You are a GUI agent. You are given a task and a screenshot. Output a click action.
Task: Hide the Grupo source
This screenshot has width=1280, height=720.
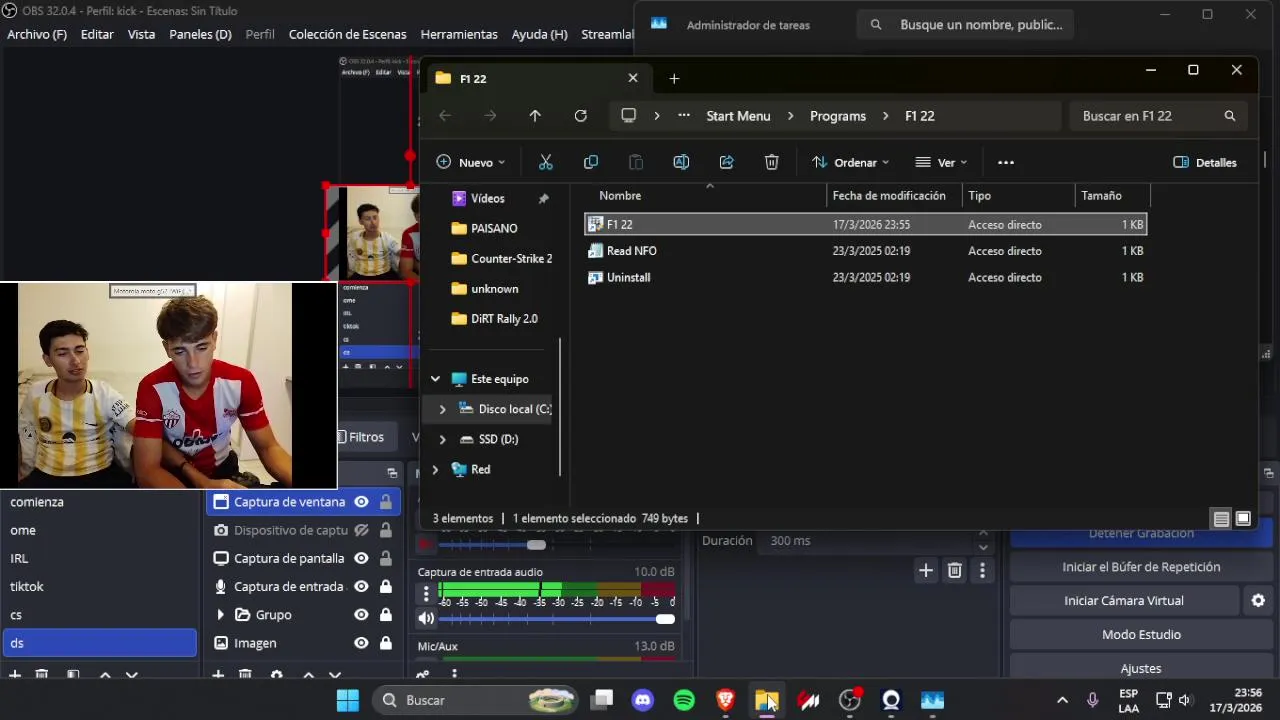tap(361, 615)
